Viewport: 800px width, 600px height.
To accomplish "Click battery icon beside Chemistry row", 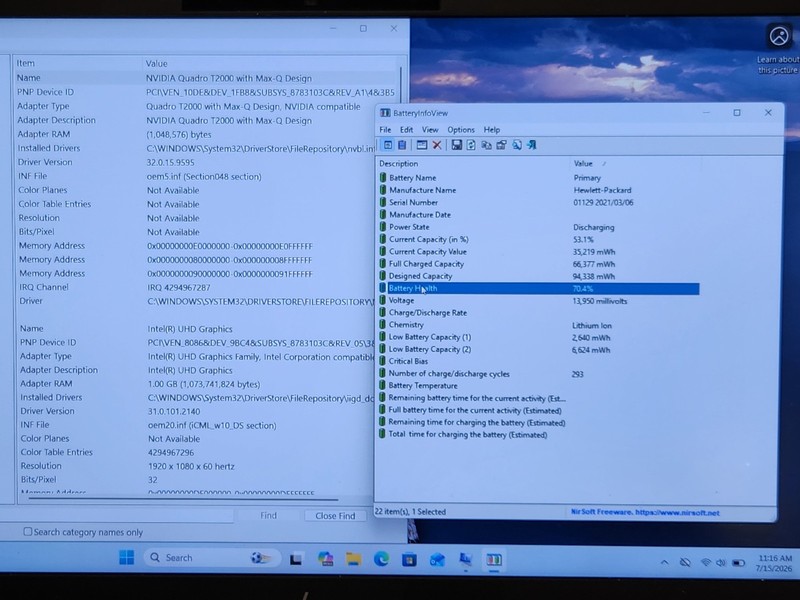I will pos(383,324).
